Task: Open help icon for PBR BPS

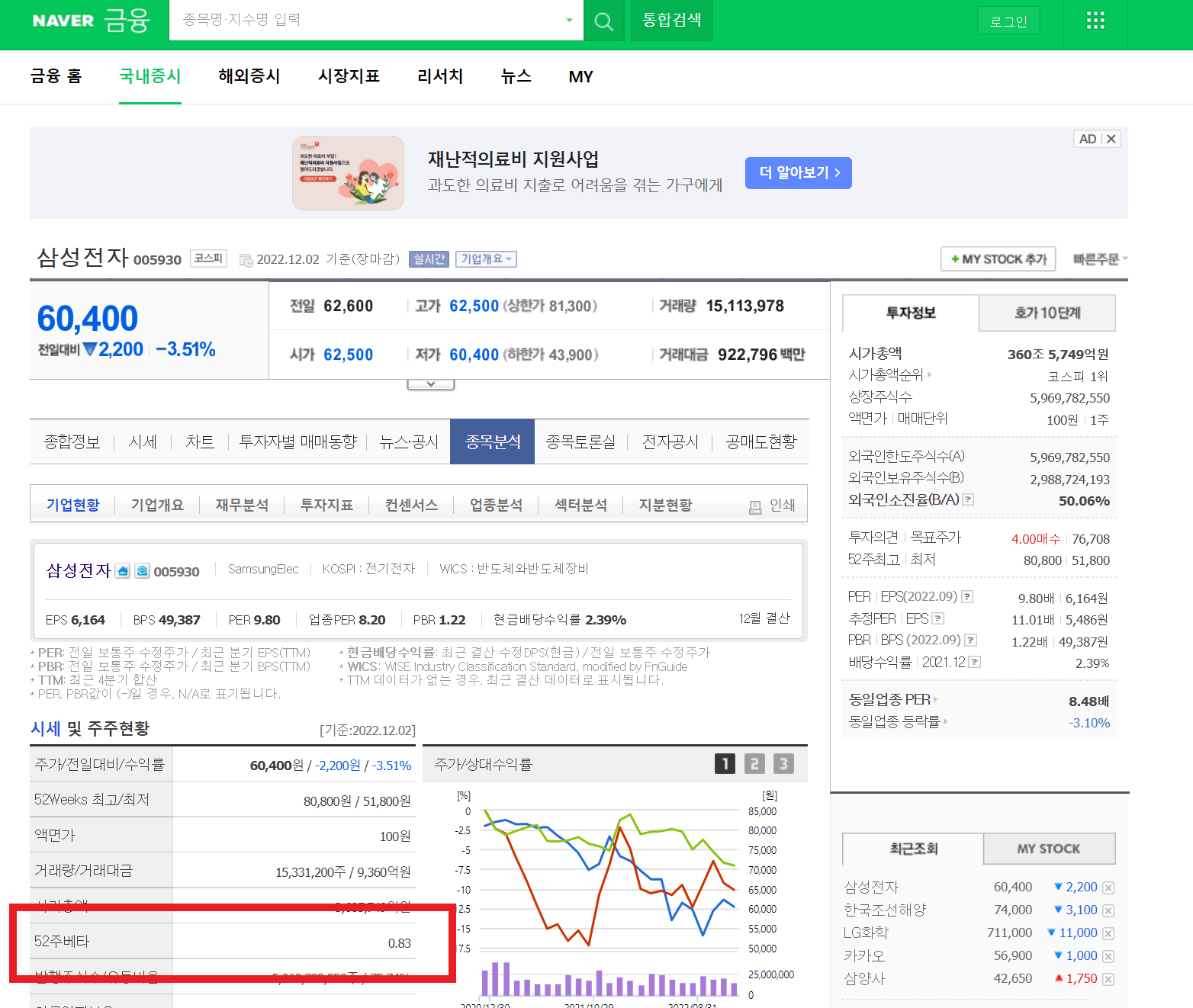Action: click(971, 640)
